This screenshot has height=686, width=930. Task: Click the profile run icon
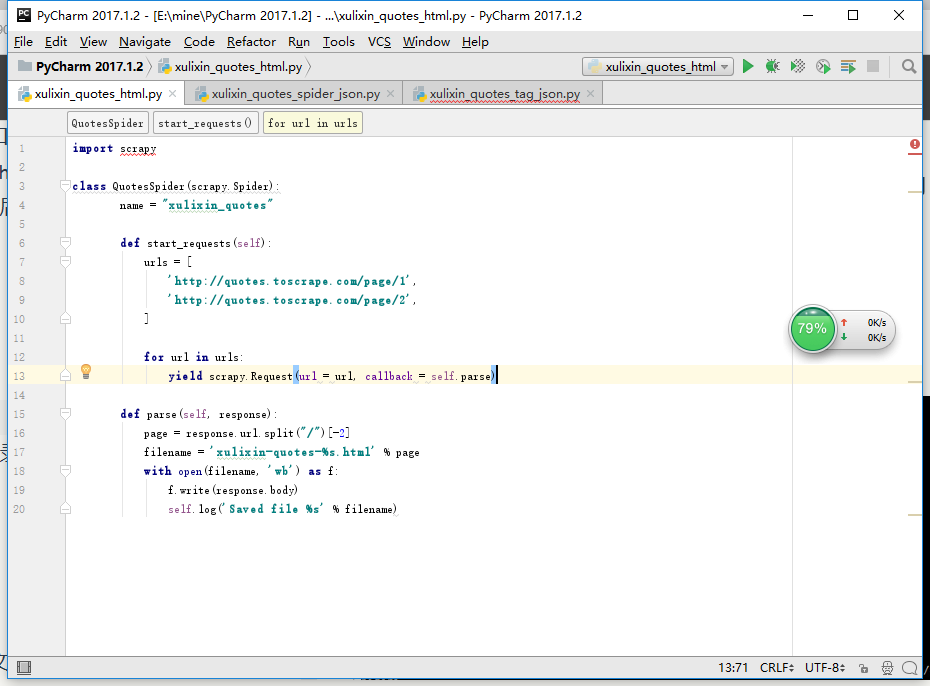823,66
